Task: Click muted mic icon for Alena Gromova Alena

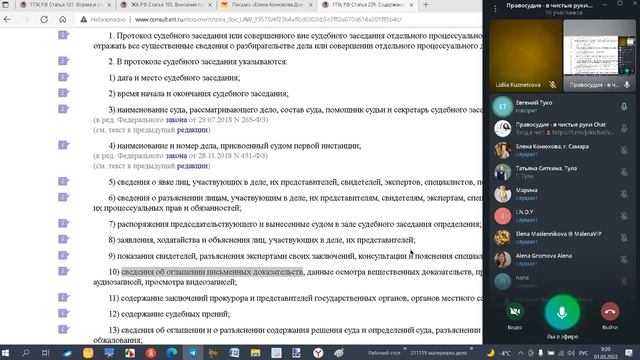Action: [624, 260]
